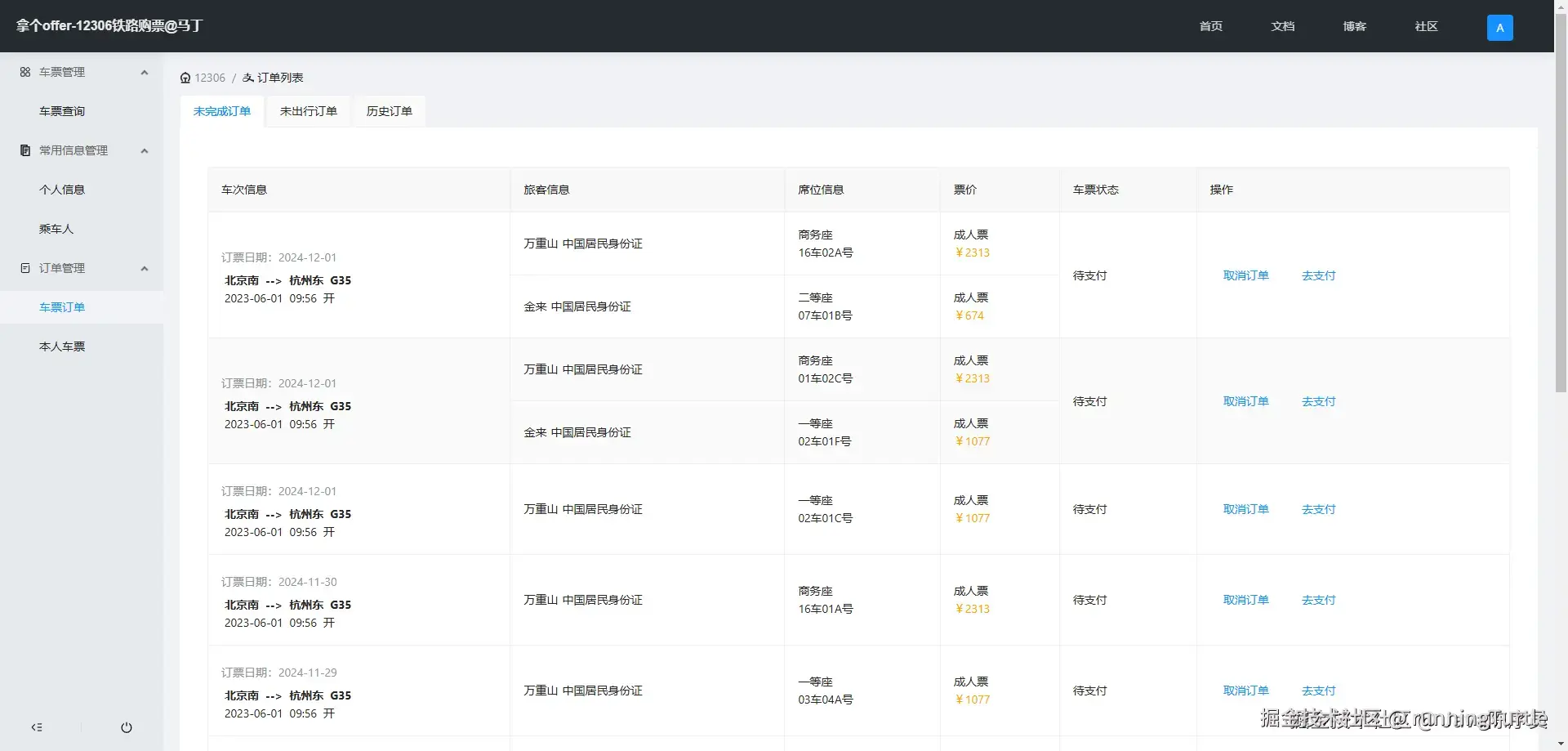The image size is (1568, 751).
Task: Pay for the 2024-11-30 order
Action: [1319, 600]
